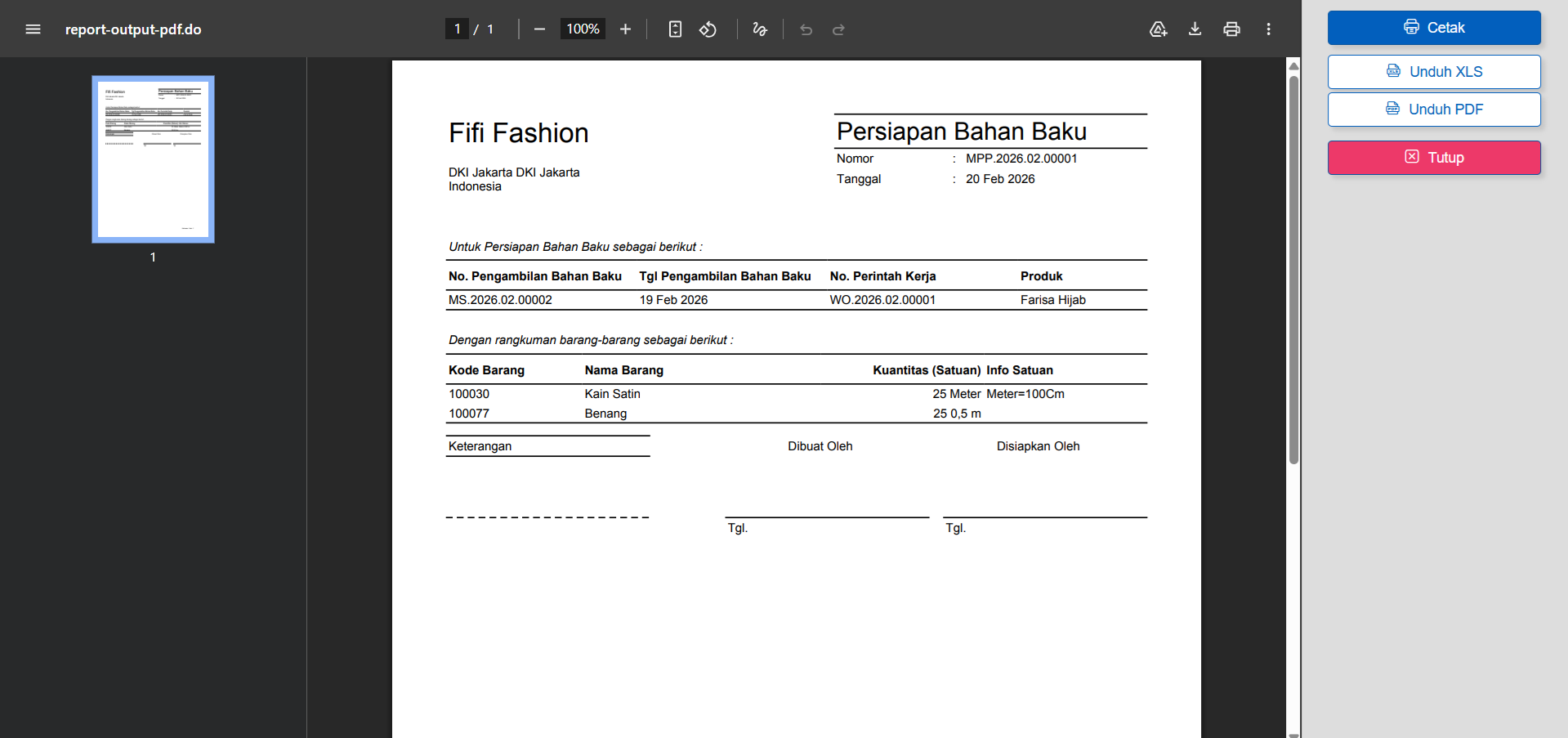Select the page 1 thumbnail

tap(152, 159)
